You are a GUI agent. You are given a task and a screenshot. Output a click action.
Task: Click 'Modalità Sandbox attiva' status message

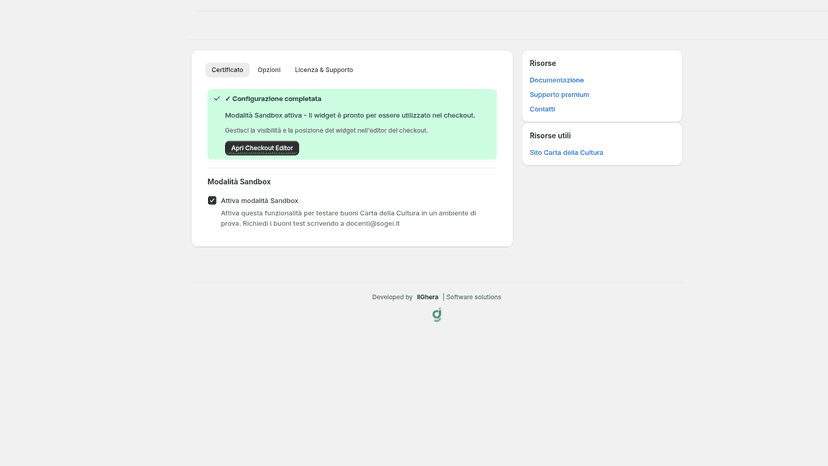tap(350, 115)
